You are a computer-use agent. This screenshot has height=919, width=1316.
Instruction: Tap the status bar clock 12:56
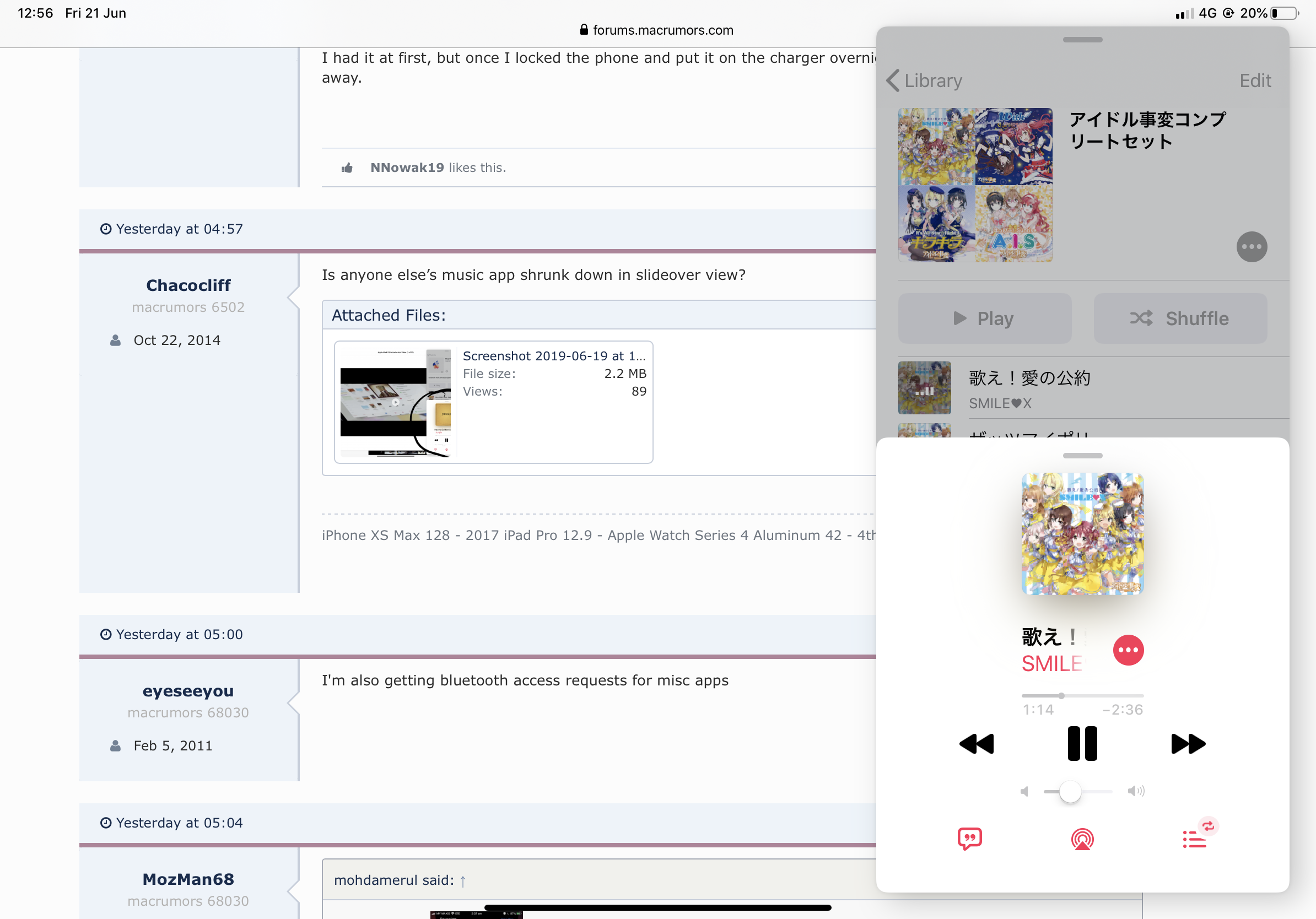(35, 13)
